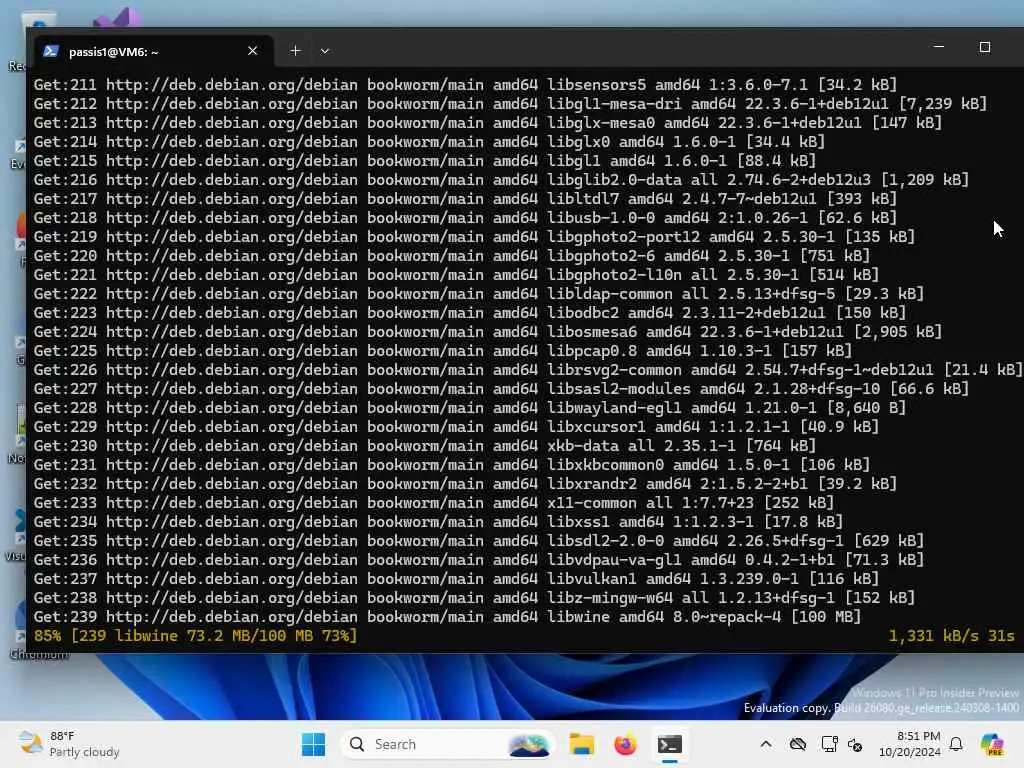Click the progress line 85% [239 libwine
Viewport: 1024px width, 768px height.
[196, 635]
